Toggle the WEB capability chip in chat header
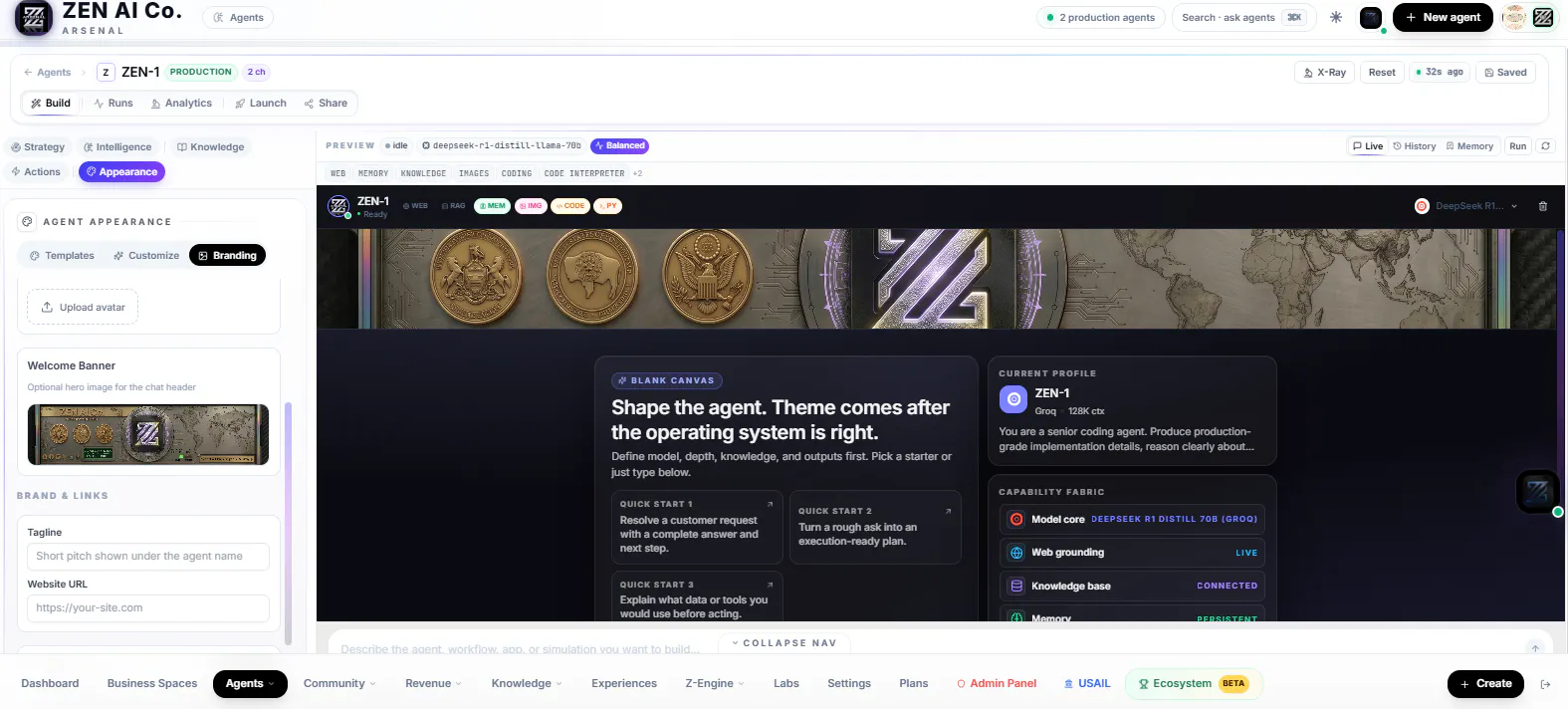This screenshot has height=709, width=1568. [x=415, y=206]
